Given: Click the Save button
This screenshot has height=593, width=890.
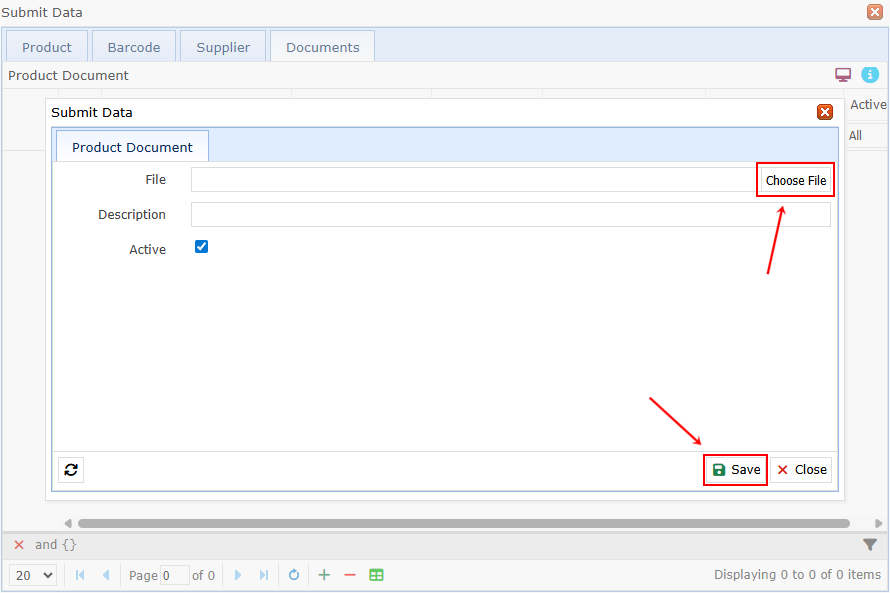Looking at the screenshot, I should (735, 469).
